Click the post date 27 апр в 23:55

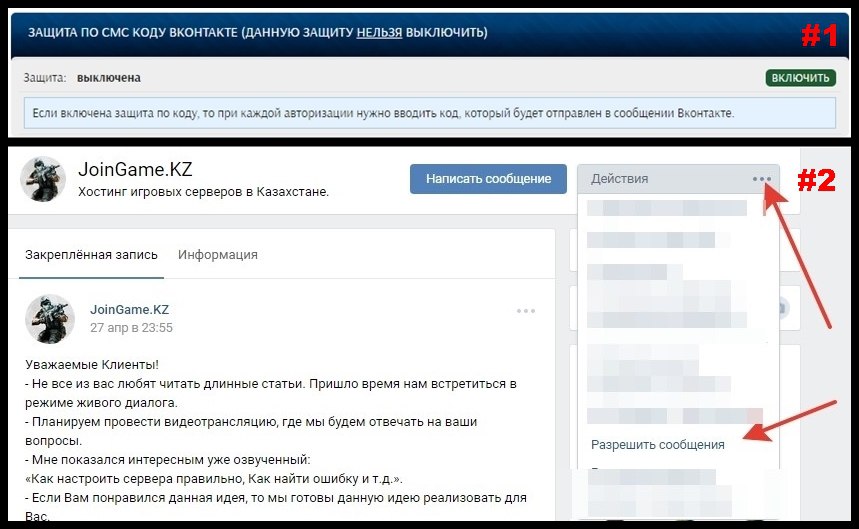(131, 327)
